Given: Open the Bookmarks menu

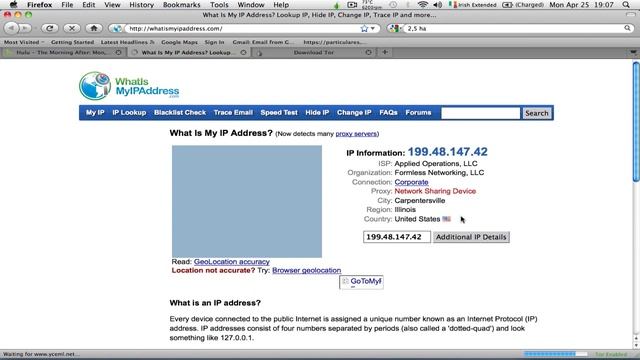Looking at the screenshot, I should point(182,5).
